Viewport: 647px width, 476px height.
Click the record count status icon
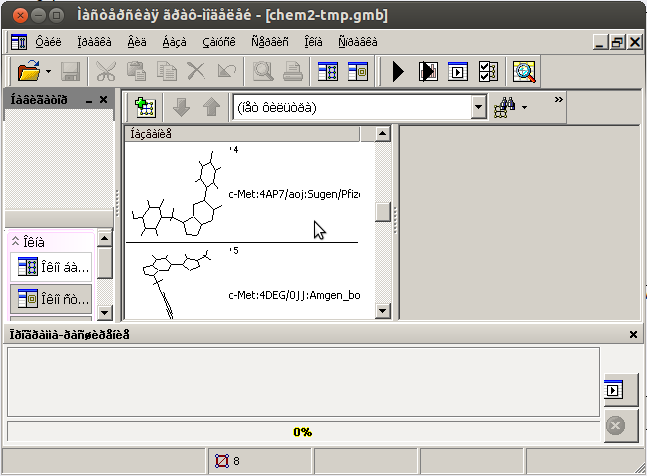coord(222,461)
